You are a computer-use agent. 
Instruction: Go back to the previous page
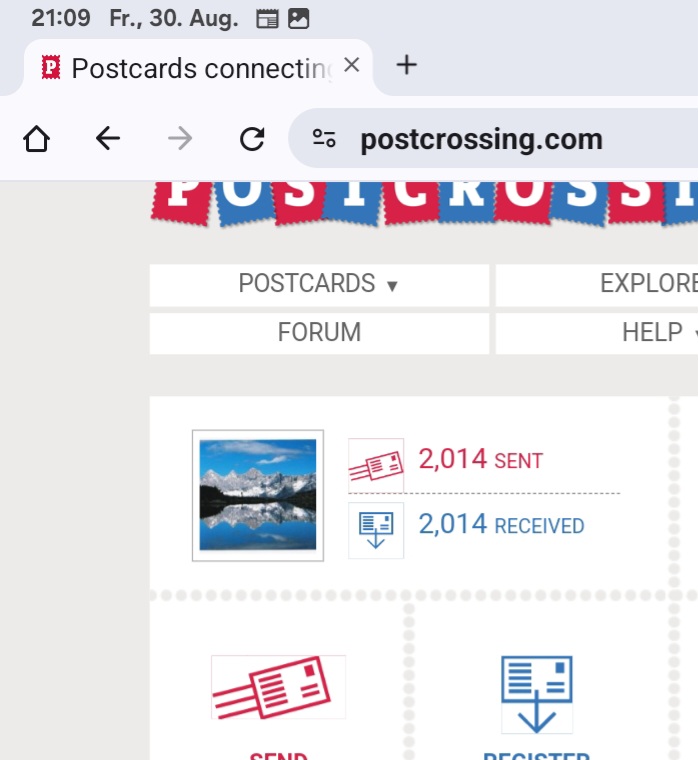point(108,139)
